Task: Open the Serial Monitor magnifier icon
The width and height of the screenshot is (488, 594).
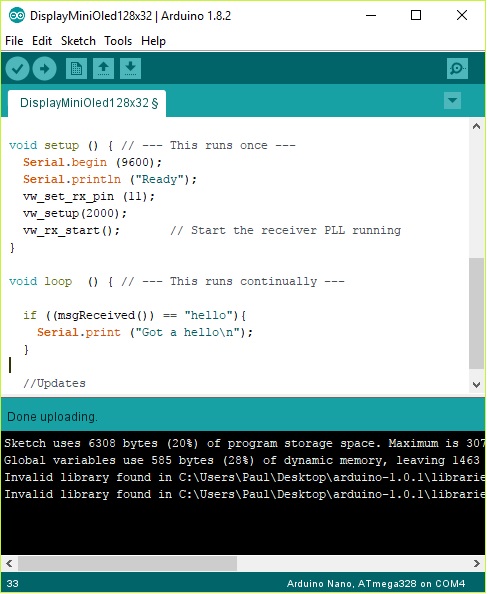Action: (x=457, y=69)
